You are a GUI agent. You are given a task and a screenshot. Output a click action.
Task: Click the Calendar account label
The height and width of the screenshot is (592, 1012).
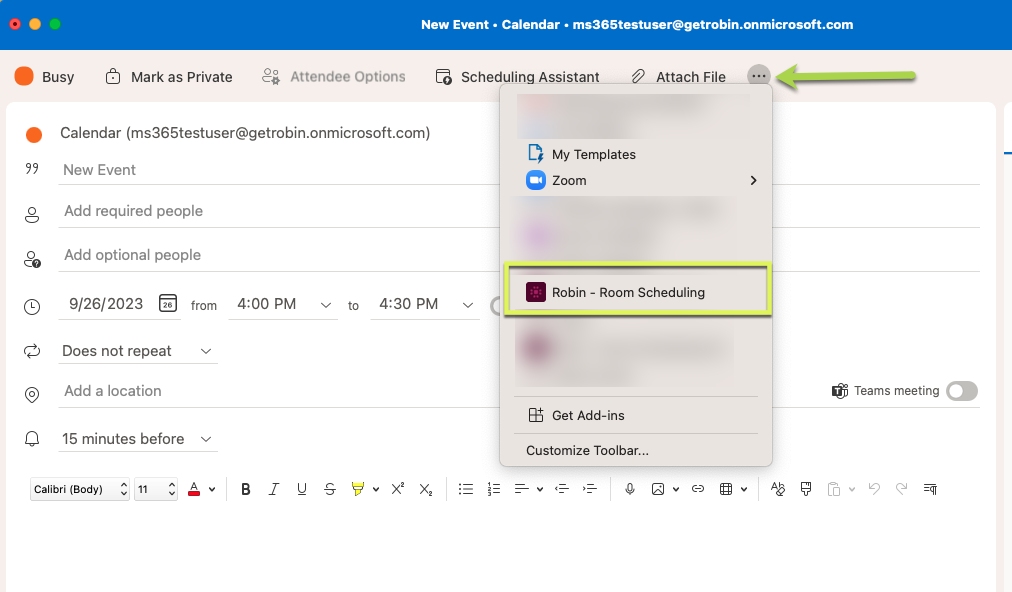point(245,133)
